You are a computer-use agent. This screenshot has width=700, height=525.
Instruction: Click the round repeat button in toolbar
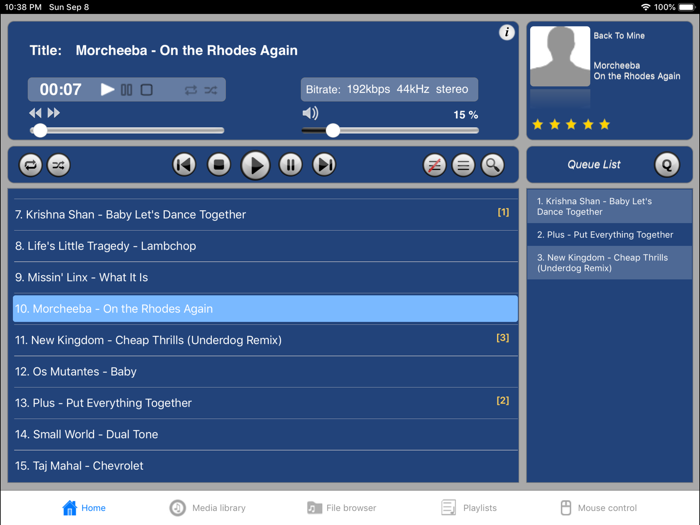click(30, 165)
